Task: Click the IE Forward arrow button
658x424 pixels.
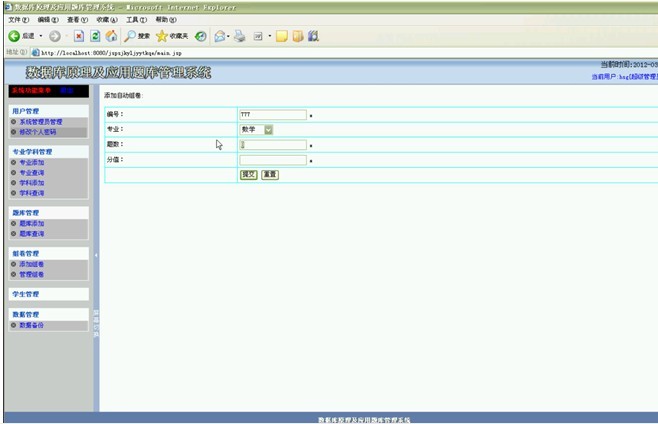Action: tap(55, 36)
